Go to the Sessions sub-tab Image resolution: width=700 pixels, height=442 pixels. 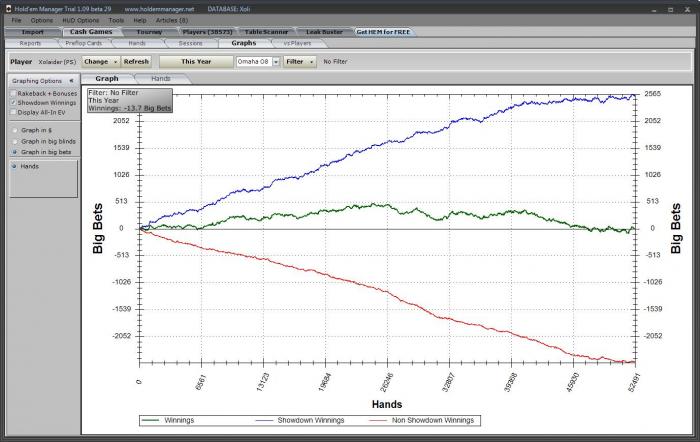(190, 44)
